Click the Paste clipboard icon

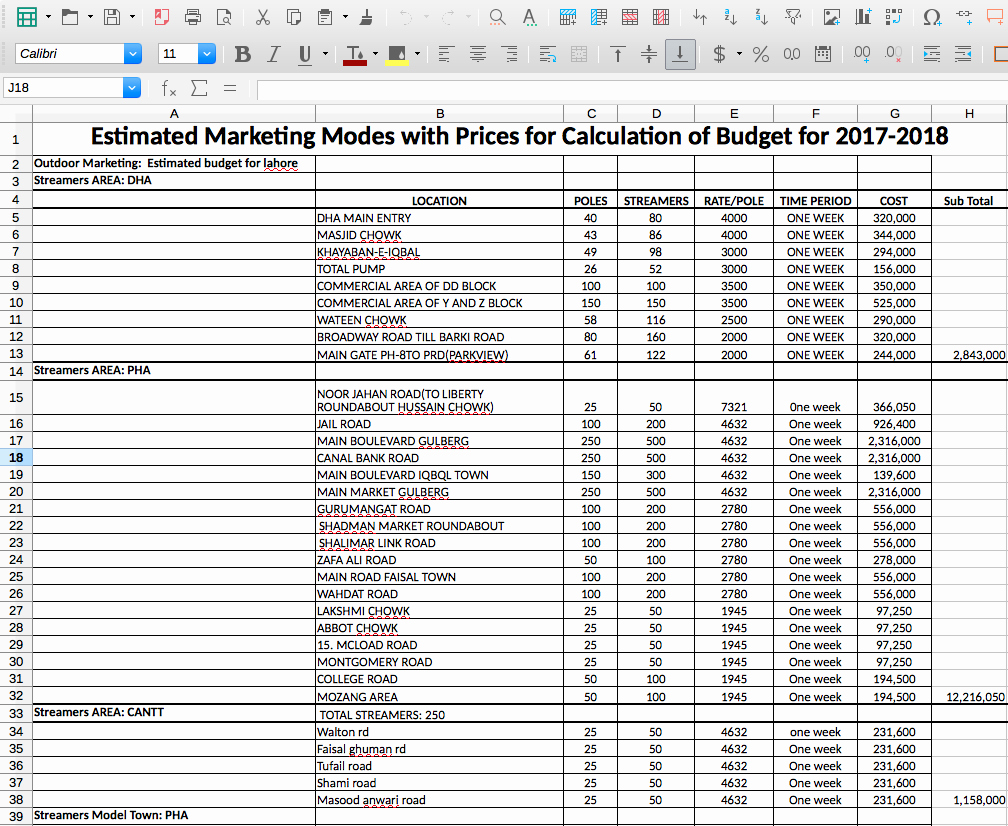click(325, 17)
